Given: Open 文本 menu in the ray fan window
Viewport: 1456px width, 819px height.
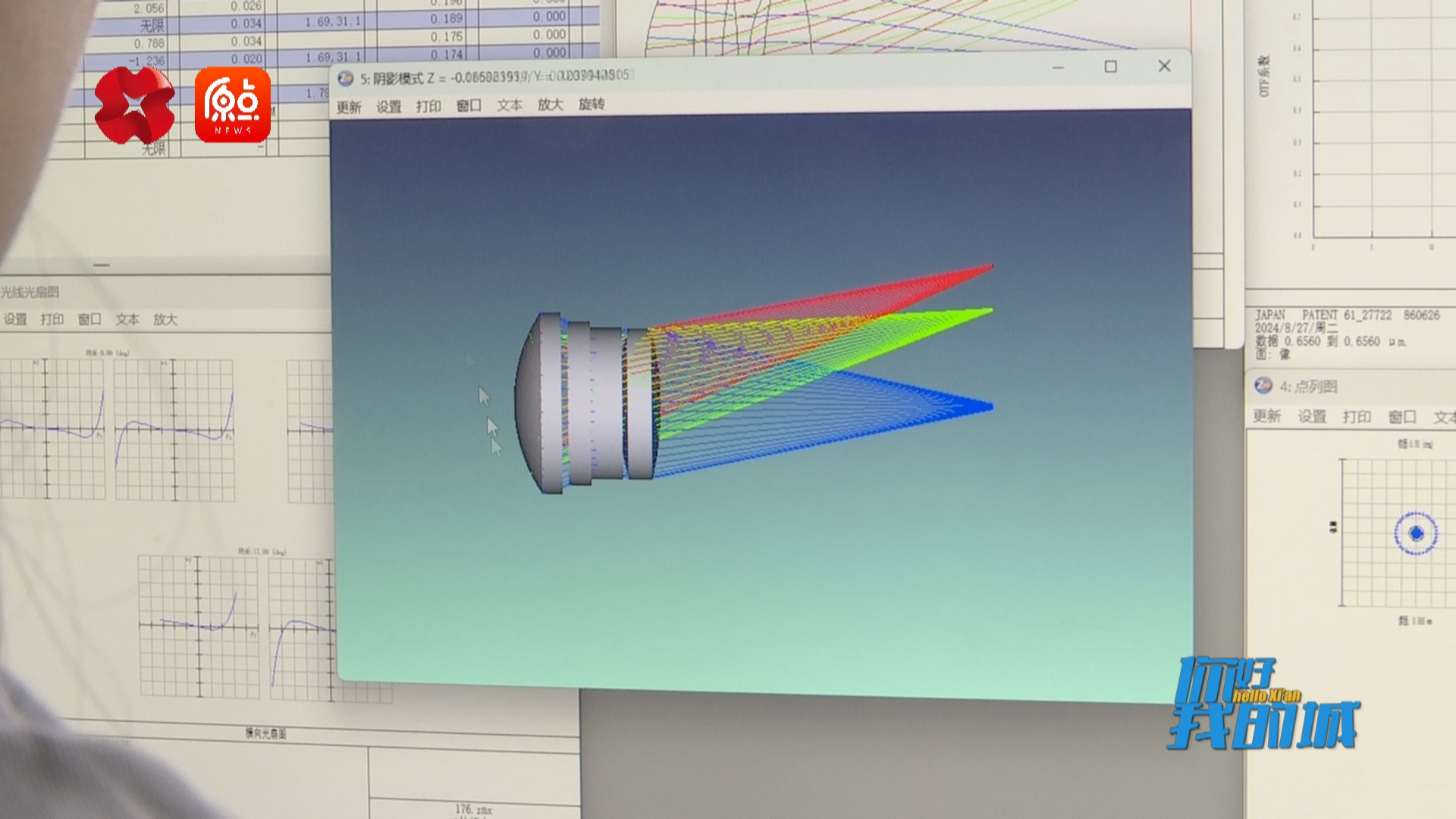Looking at the screenshot, I should [x=127, y=319].
